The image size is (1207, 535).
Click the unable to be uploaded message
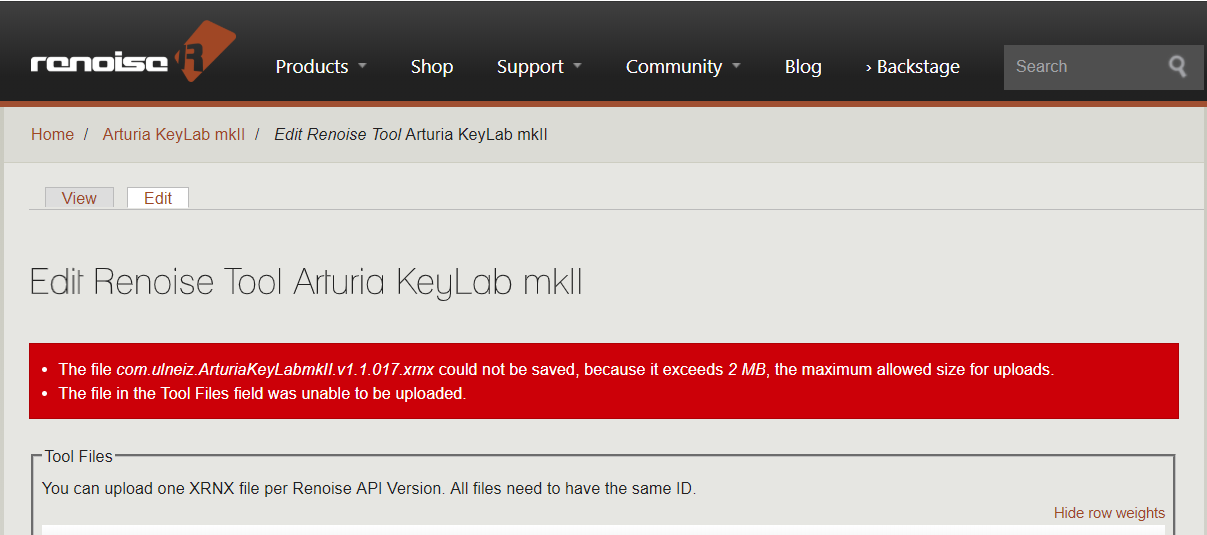click(262, 393)
